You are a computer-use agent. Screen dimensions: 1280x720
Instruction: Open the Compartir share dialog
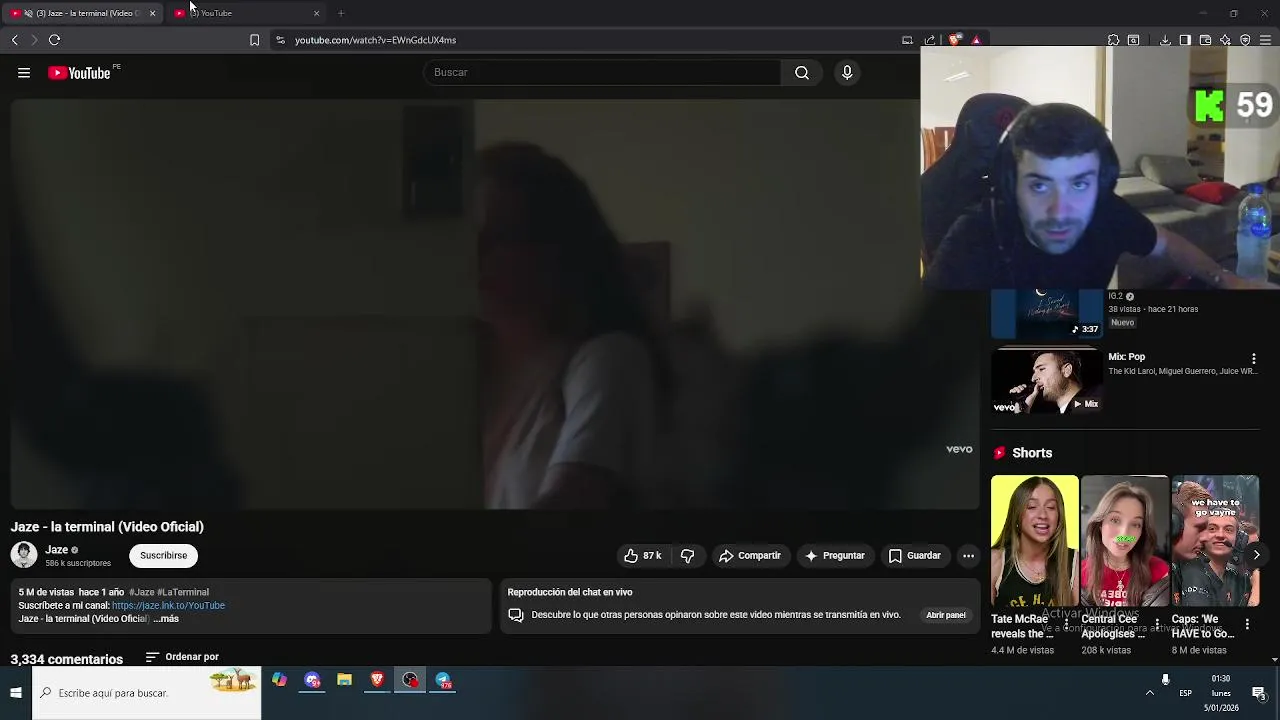(750, 555)
